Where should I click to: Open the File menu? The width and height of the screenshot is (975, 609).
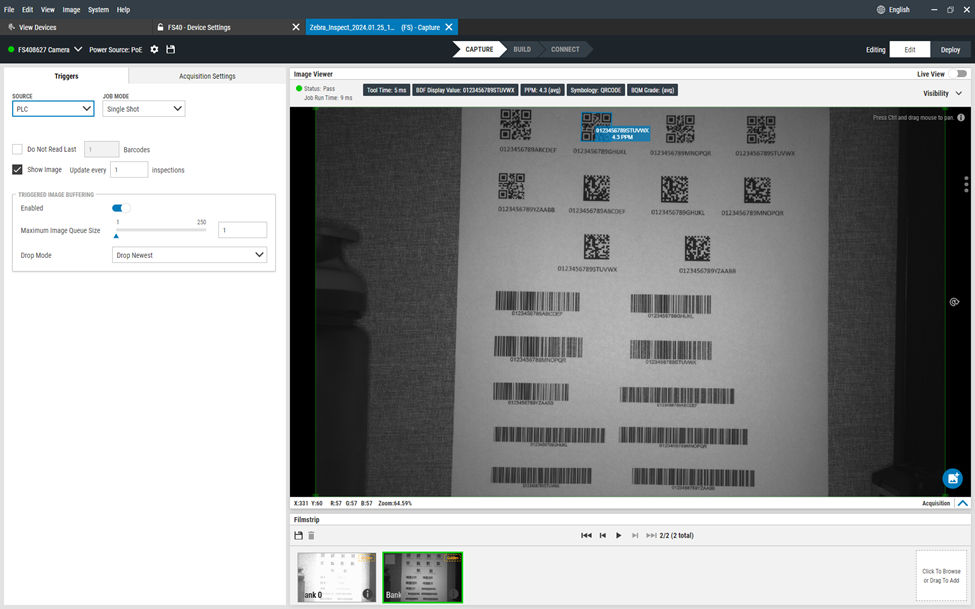click(9, 9)
